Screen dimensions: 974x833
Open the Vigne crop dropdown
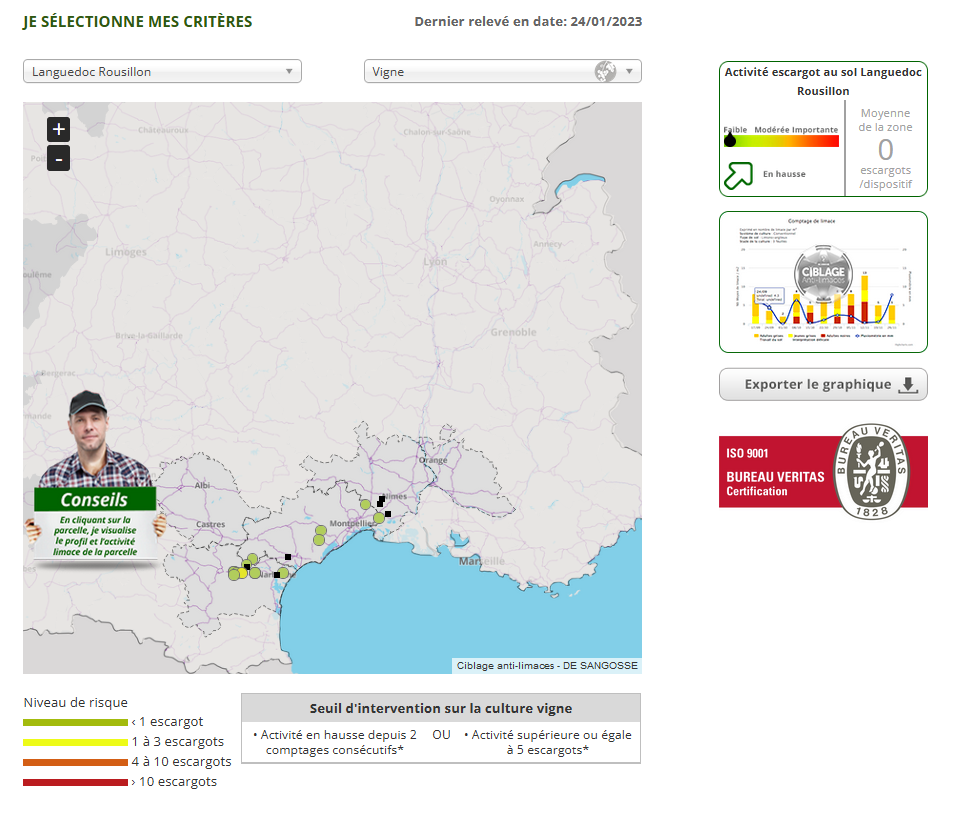(x=480, y=71)
